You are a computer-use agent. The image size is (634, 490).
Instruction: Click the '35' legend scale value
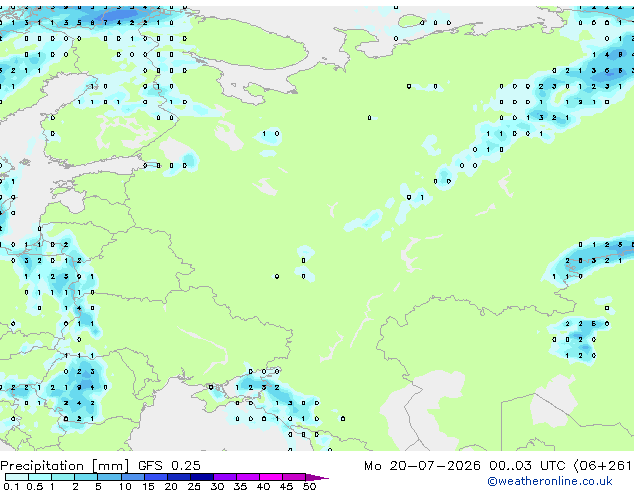pyautogui.click(x=240, y=486)
